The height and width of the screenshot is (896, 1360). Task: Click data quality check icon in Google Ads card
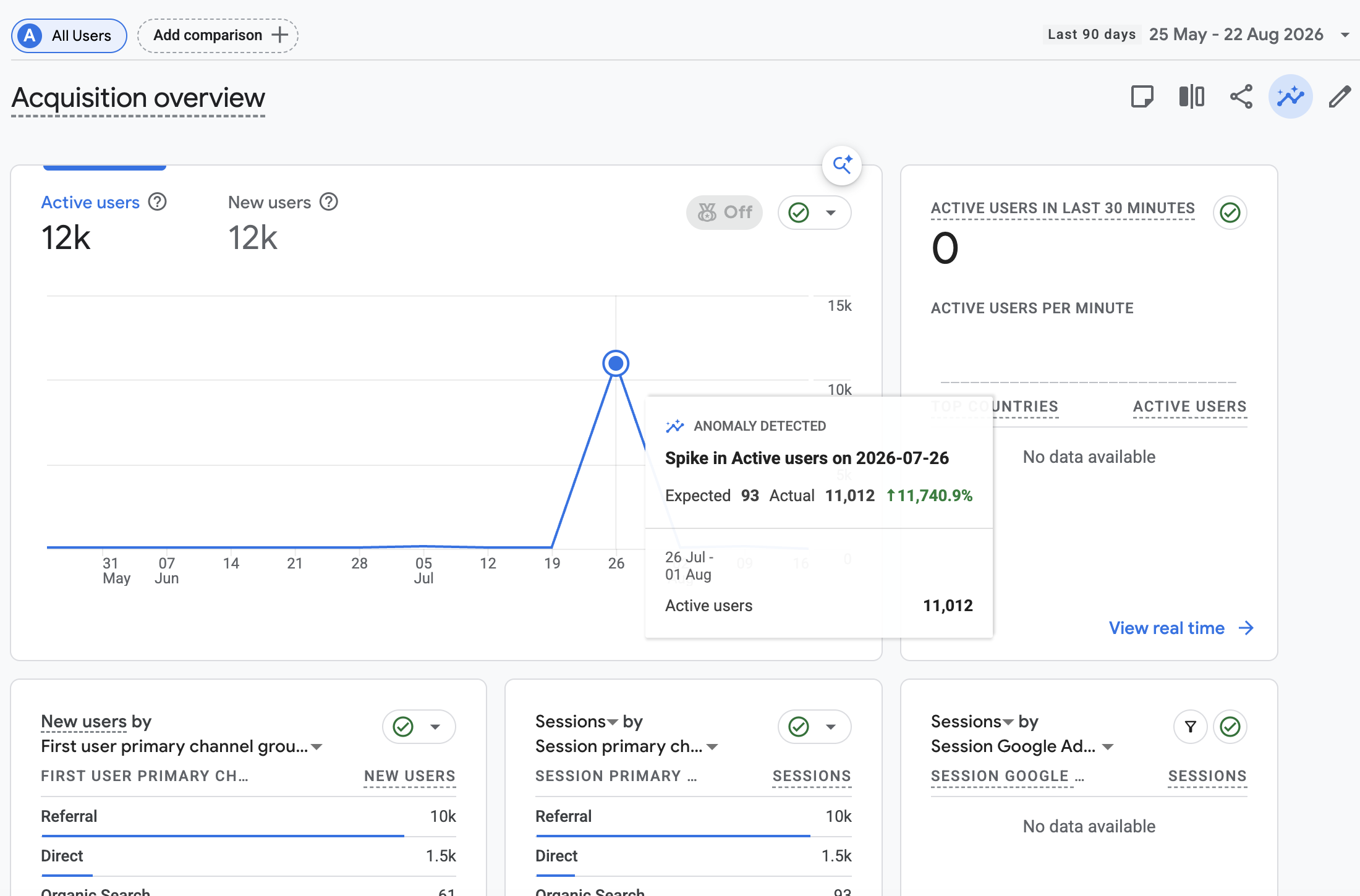(1230, 727)
